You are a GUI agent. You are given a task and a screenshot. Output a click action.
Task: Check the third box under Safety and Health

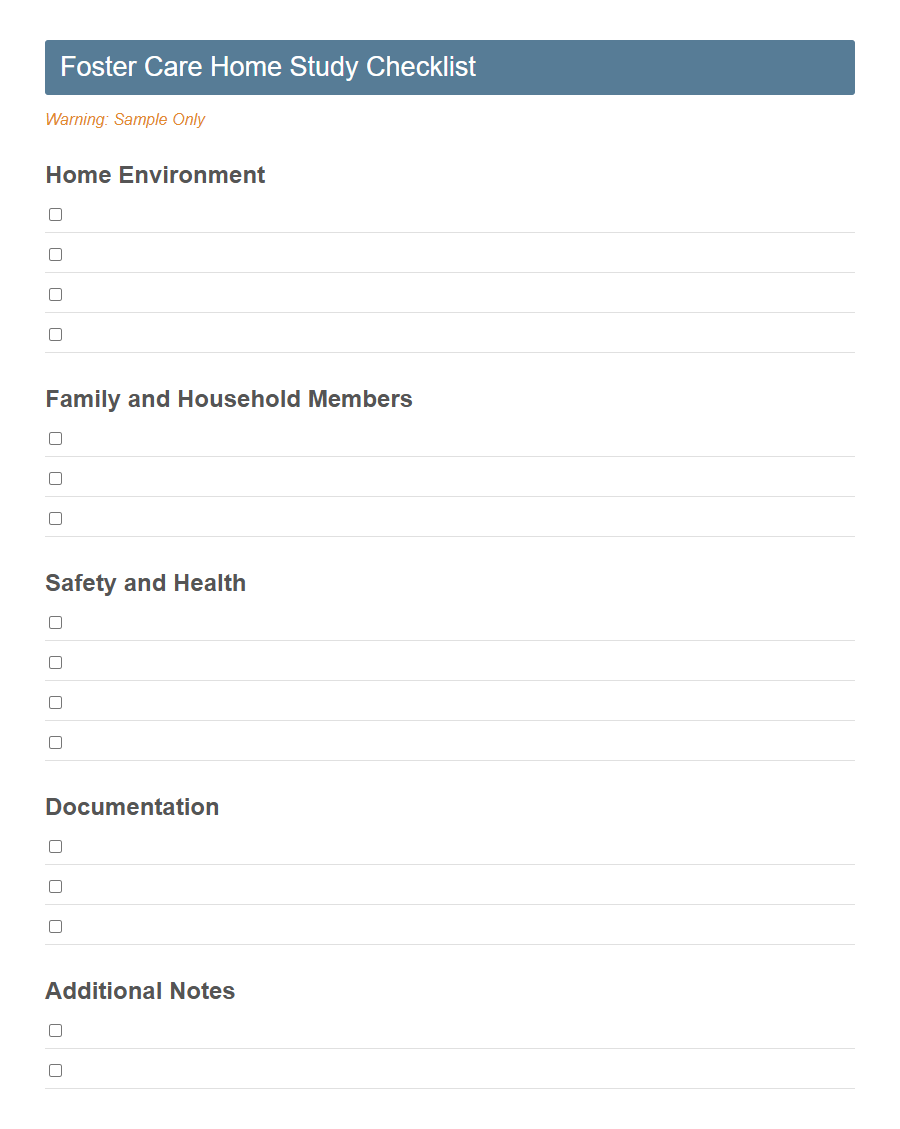click(55, 702)
